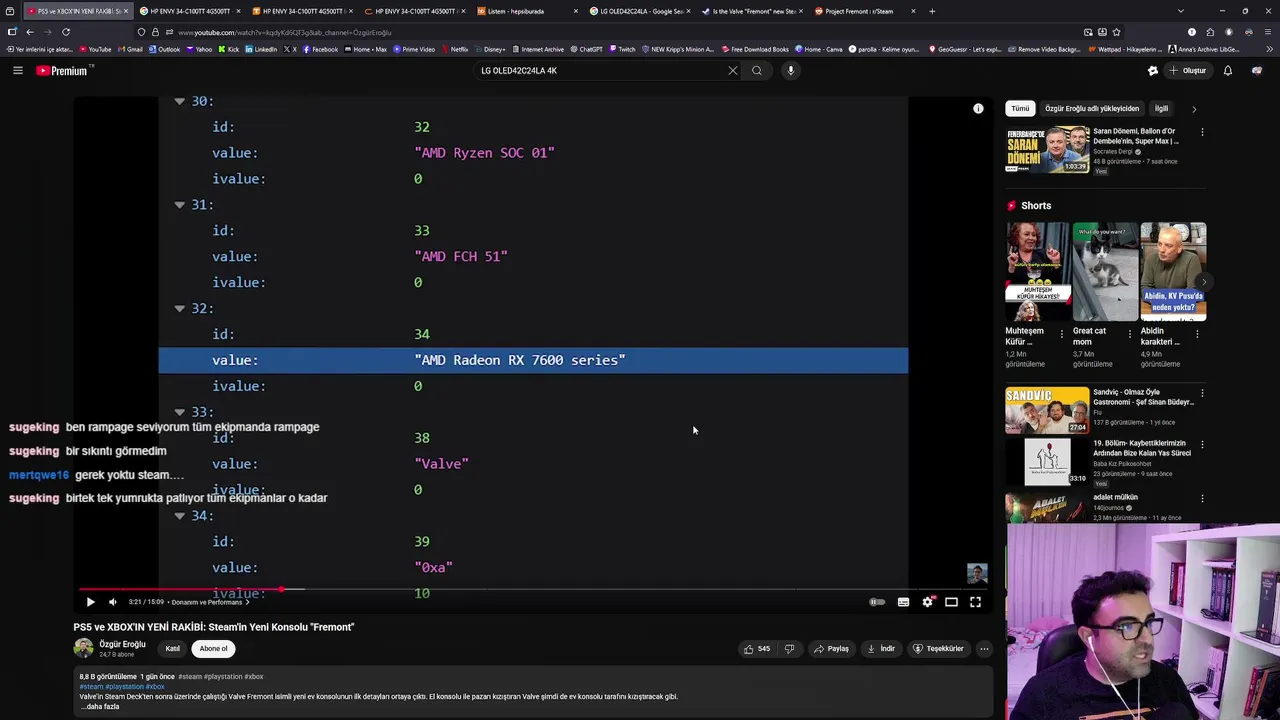This screenshot has height=720, width=1280.
Task: Open Internet Archive bookmark
Action: coord(538,49)
